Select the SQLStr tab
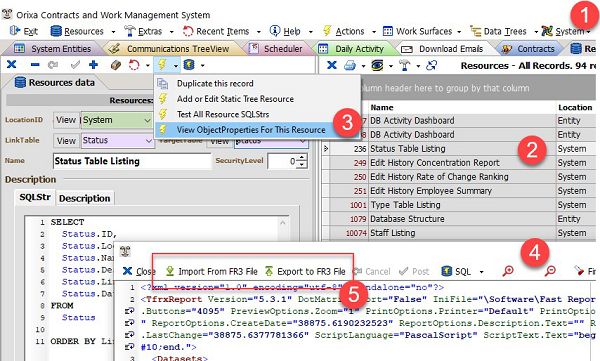 pos(35,197)
